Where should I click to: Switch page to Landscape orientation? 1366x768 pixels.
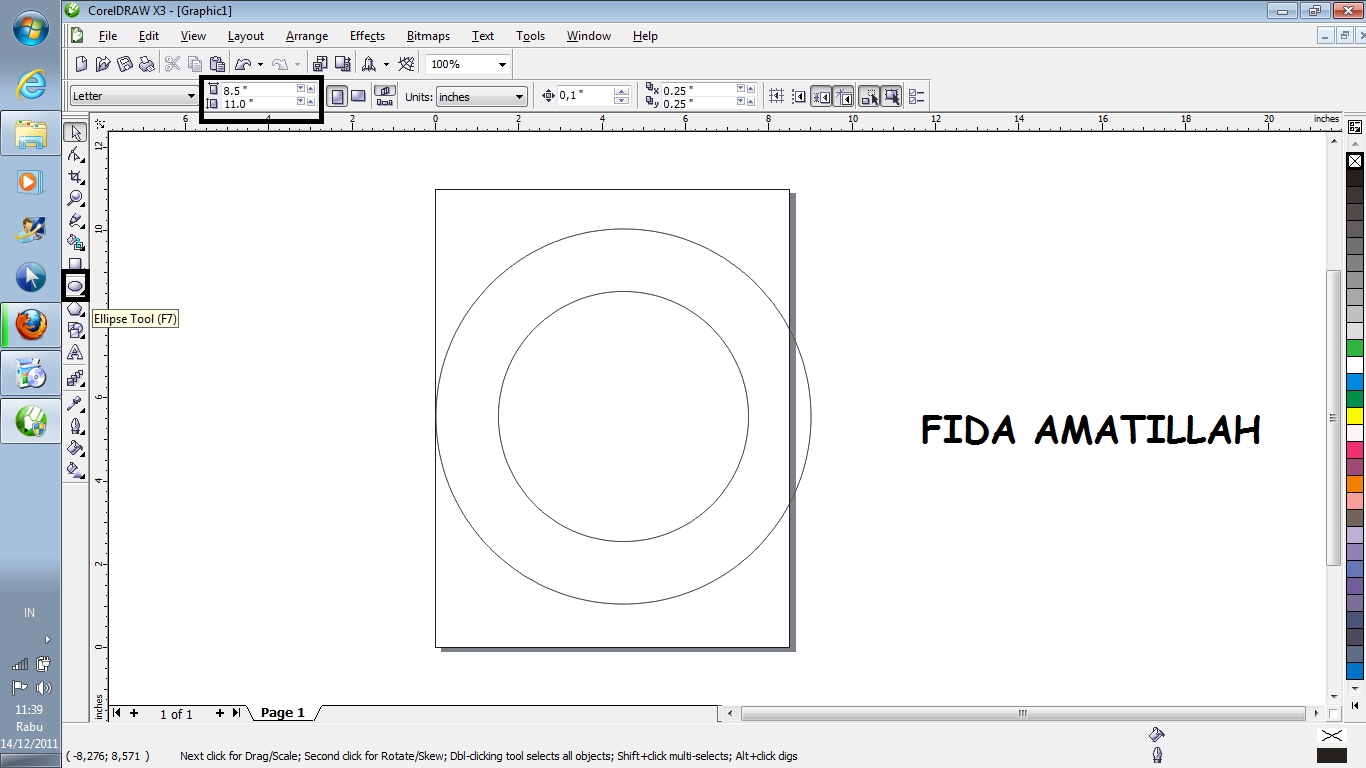[358, 96]
